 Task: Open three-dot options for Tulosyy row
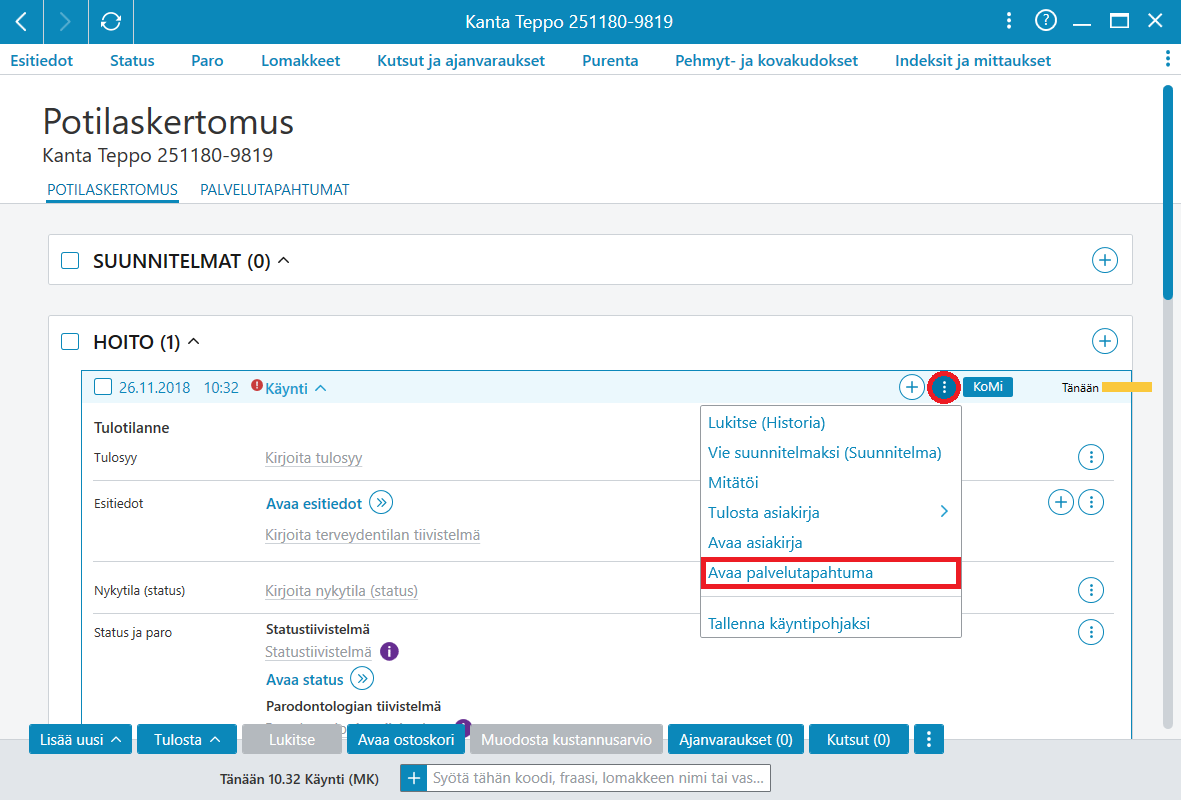(1091, 456)
